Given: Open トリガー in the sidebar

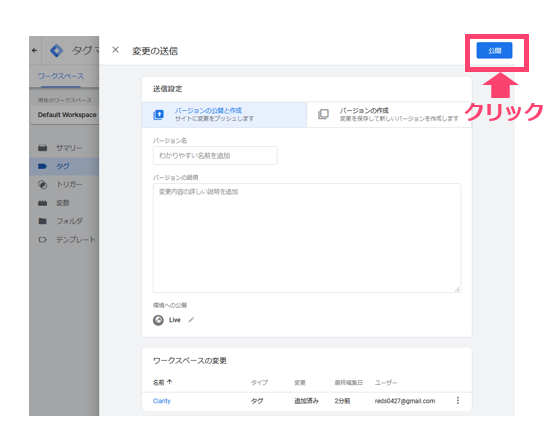Looking at the screenshot, I should pyautogui.click(x=69, y=184).
